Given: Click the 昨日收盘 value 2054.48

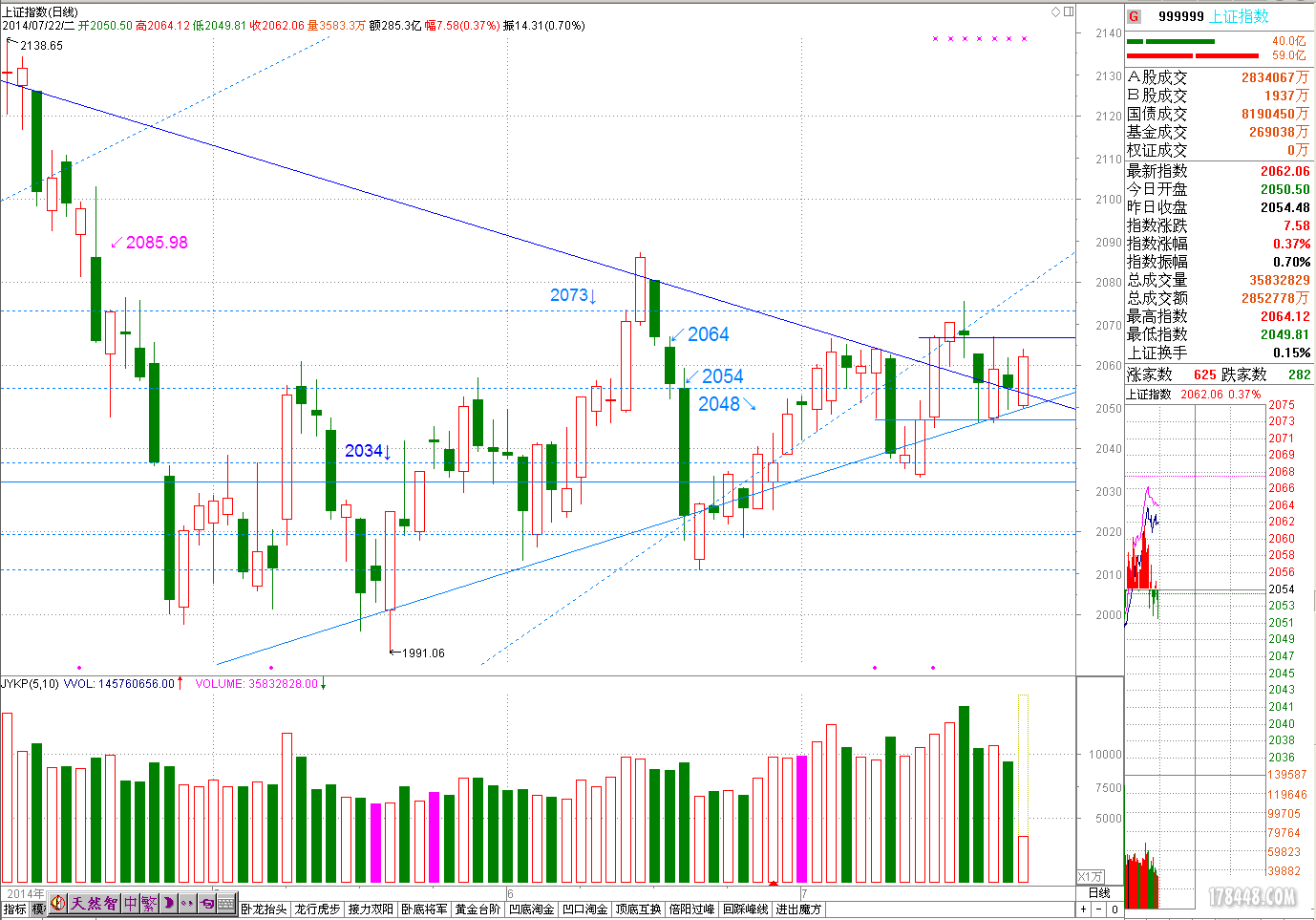Looking at the screenshot, I should click(x=1284, y=207).
